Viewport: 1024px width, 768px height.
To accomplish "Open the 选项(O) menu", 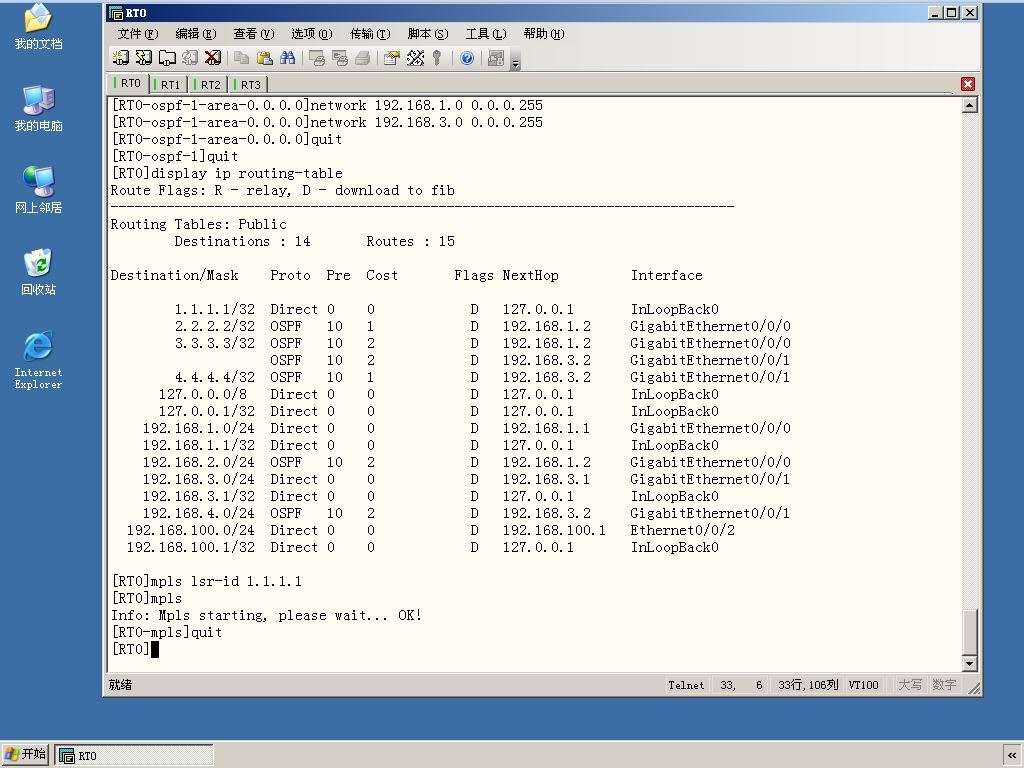I will [x=312, y=34].
